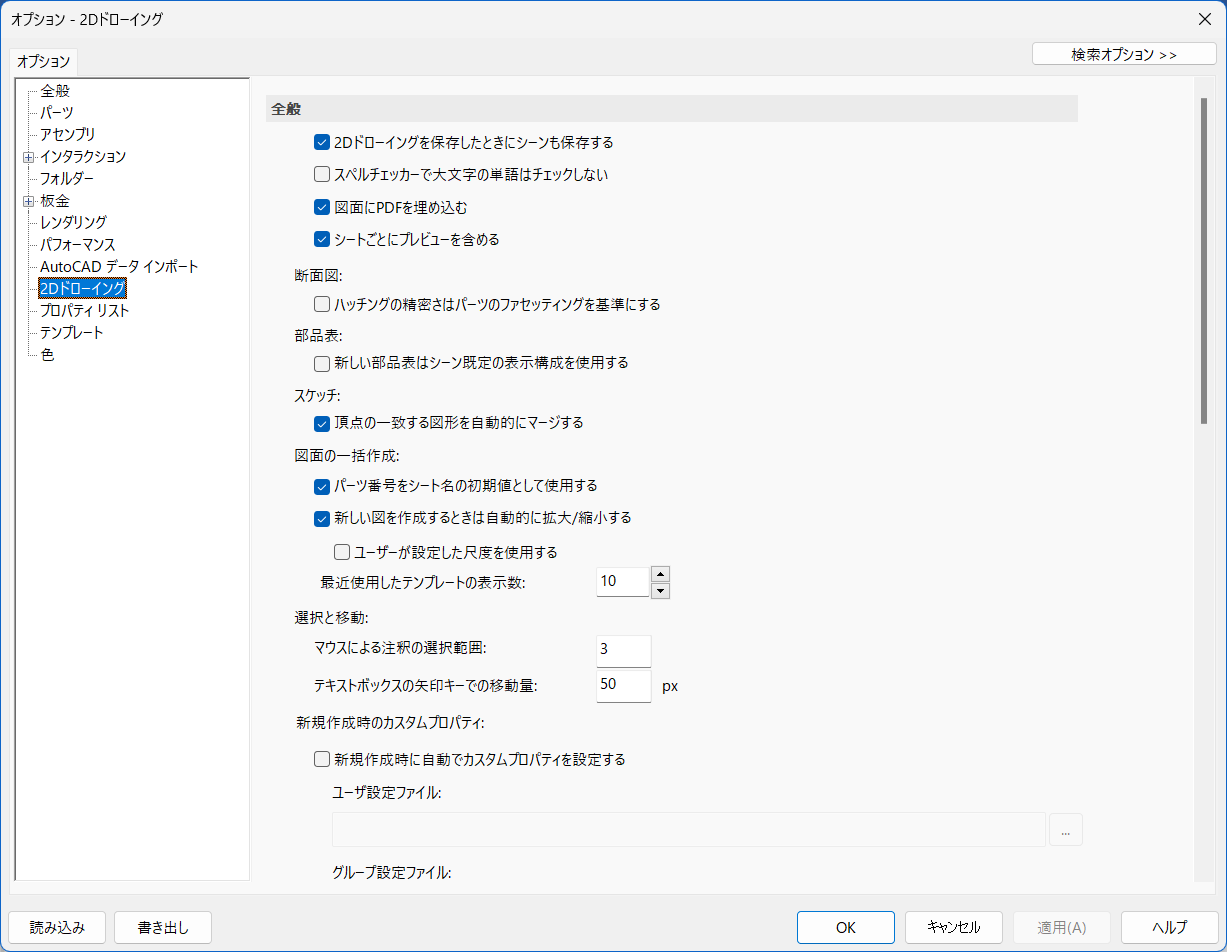The height and width of the screenshot is (952, 1227).
Task: Open the テンプレート settings page
Action: (71, 332)
